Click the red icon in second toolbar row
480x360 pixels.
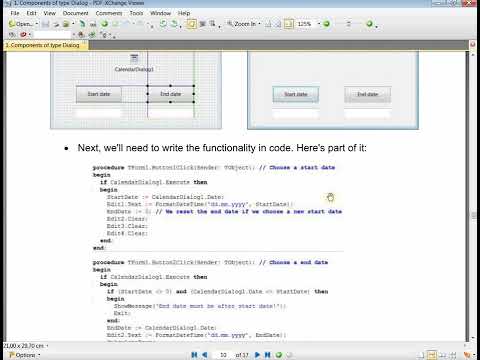coord(23,34)
